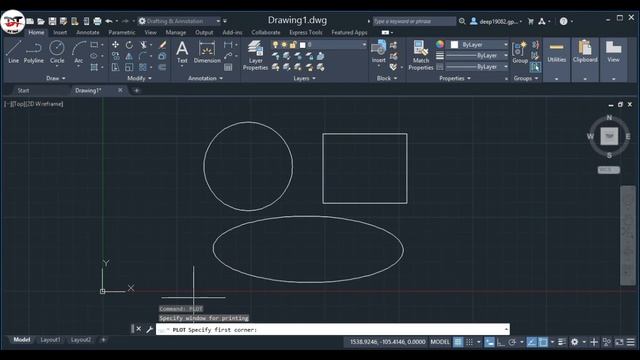The image size is (640, 360).
Task: Click the Group icon
Action: [x=520, y=52]
